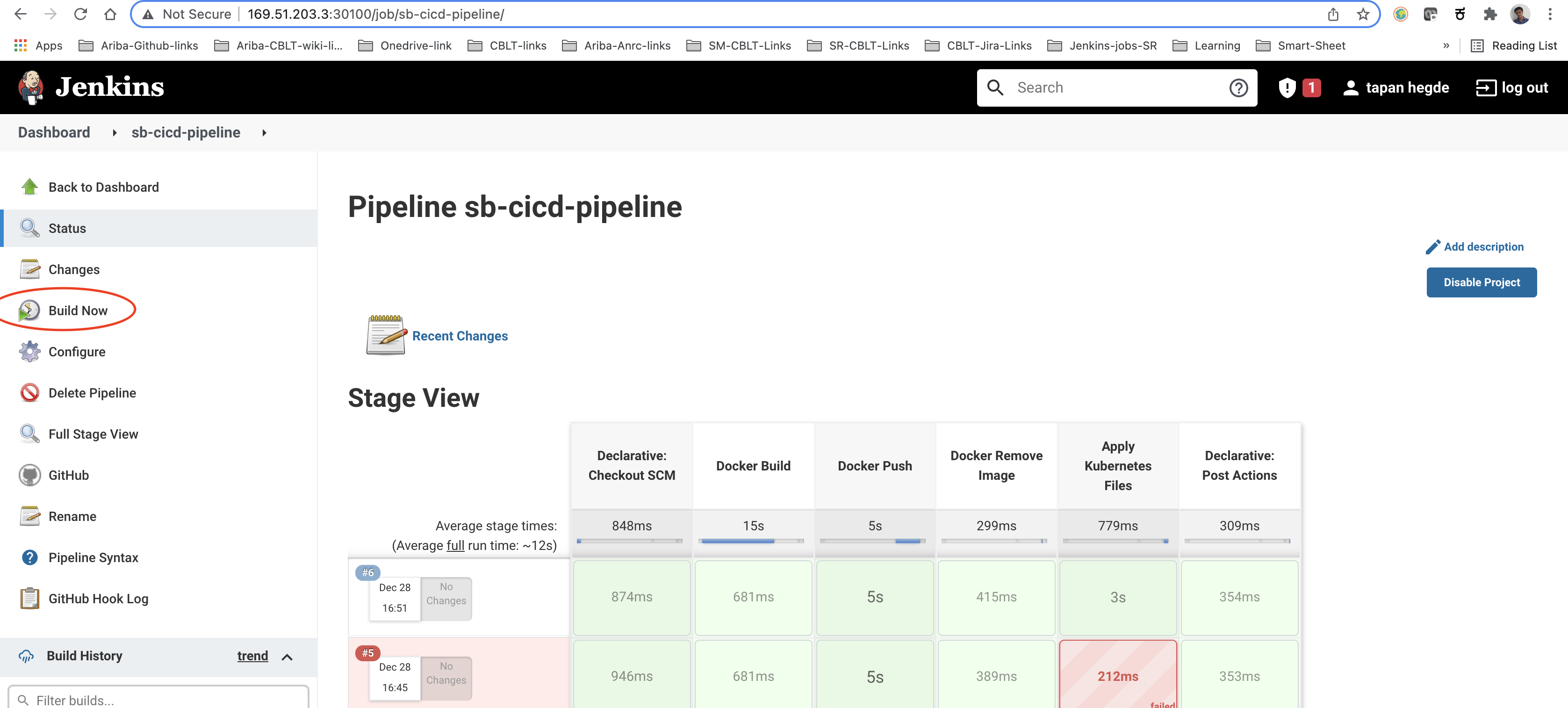The width and height of the screenshot is (1568, 708).
Task: Expand the sb-cicd-pipeline breadcrumb dropdown arrow
Action: (x=264, y=133)
